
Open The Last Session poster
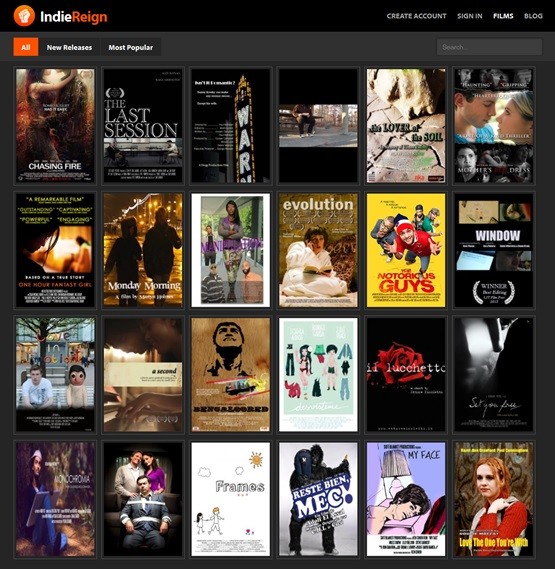click(143, 126)
